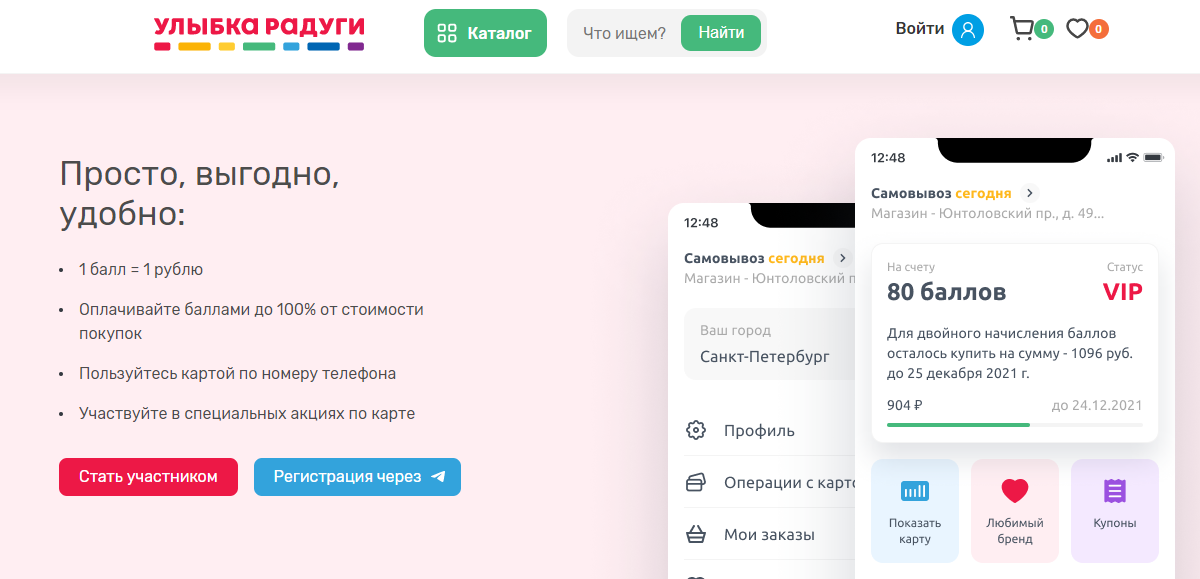Click the VIP status label
The width and height of the screenshot is (1200, 579).
[x=1124, y=292]
